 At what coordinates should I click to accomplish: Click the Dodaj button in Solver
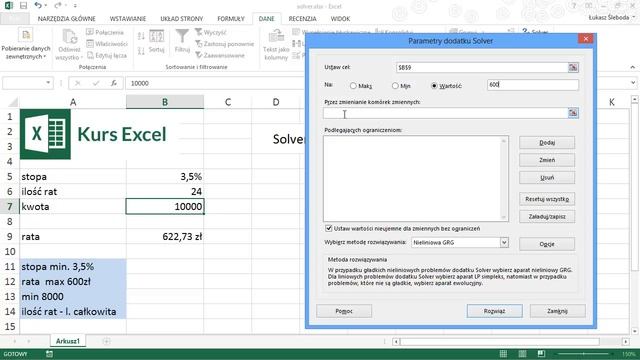(547, 142)
